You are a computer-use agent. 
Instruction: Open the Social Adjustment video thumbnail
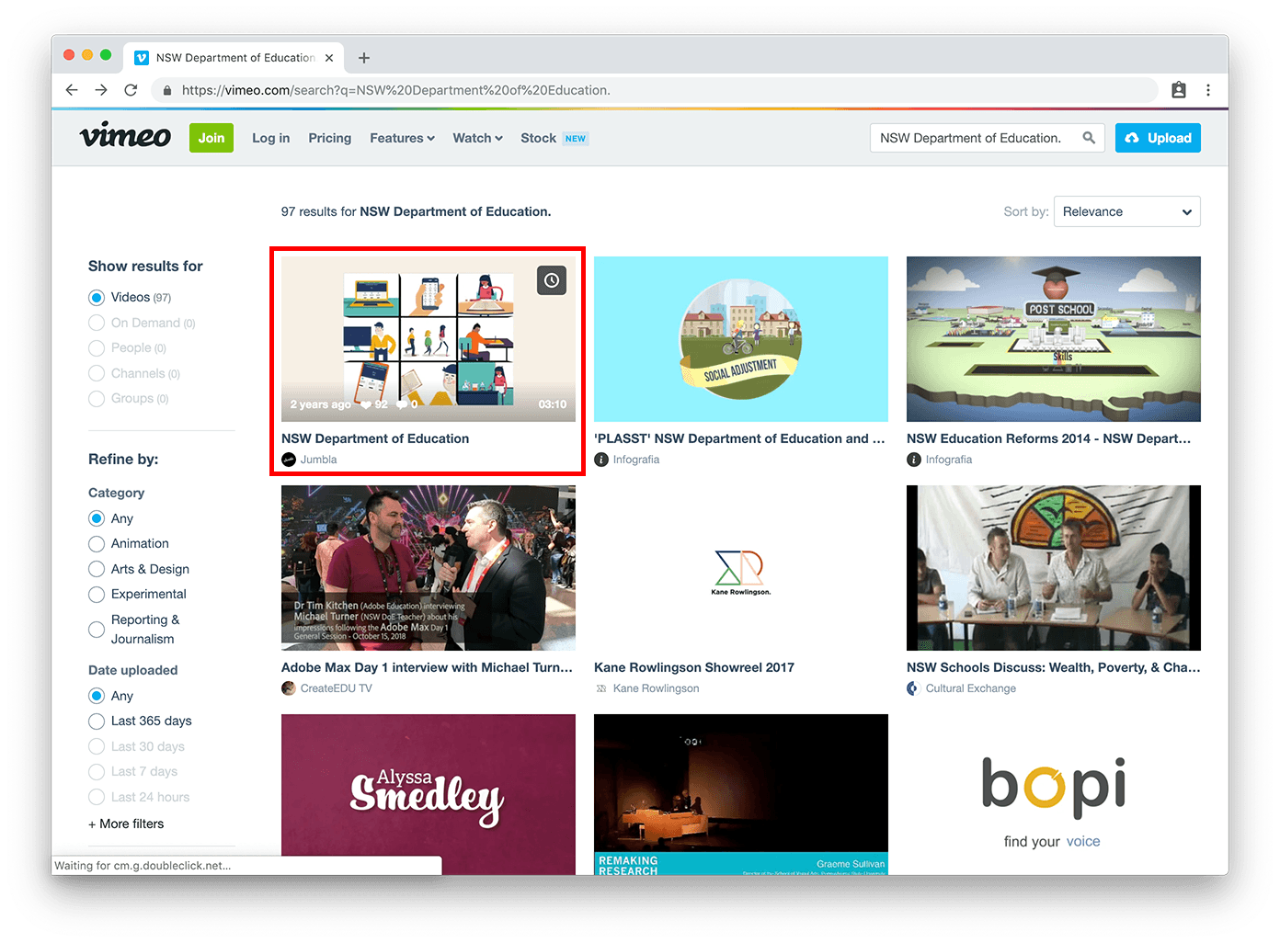pyautogui.click(x=741, y=339)
